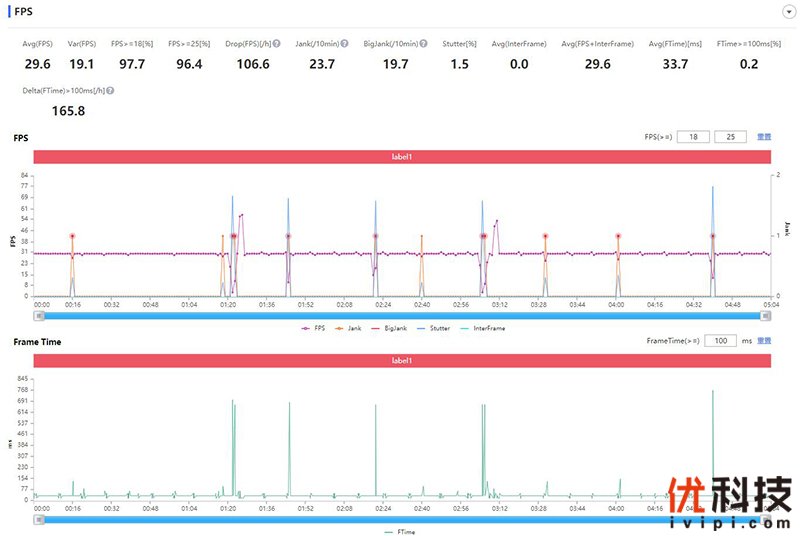
Task: Click the reset link beside FrameTime threshold
Action: pos(764,341)
